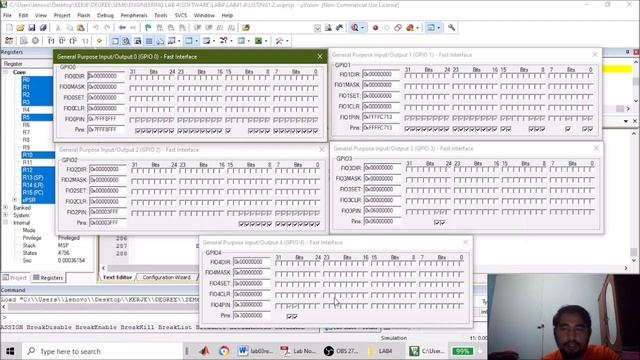Close the GPIO 2 Fast Interface window
This screenshot has width=640, height=360.
pos(322,149)
